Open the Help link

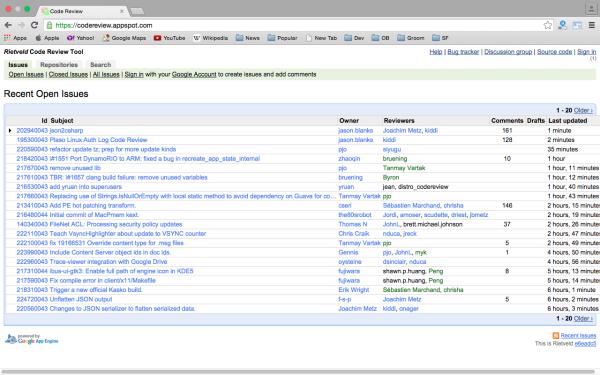pyautogui.click(x=436, y=52)
